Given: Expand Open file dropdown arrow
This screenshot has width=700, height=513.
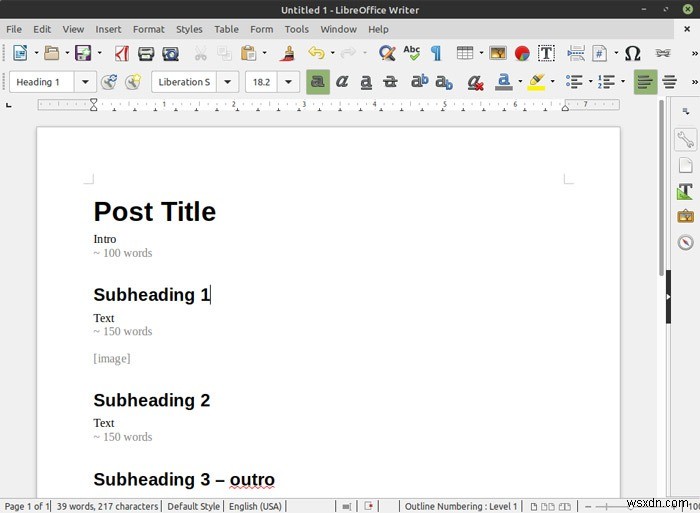Looking at the screenshot, I should [x=67, y=53].
